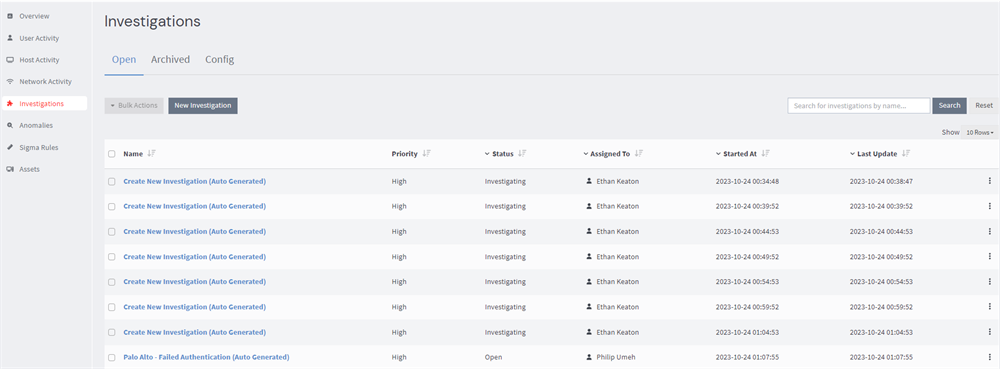Click the 2023-10-24 00:38:47 last update cell
The image size is (1000, 369).
point(881,181)
